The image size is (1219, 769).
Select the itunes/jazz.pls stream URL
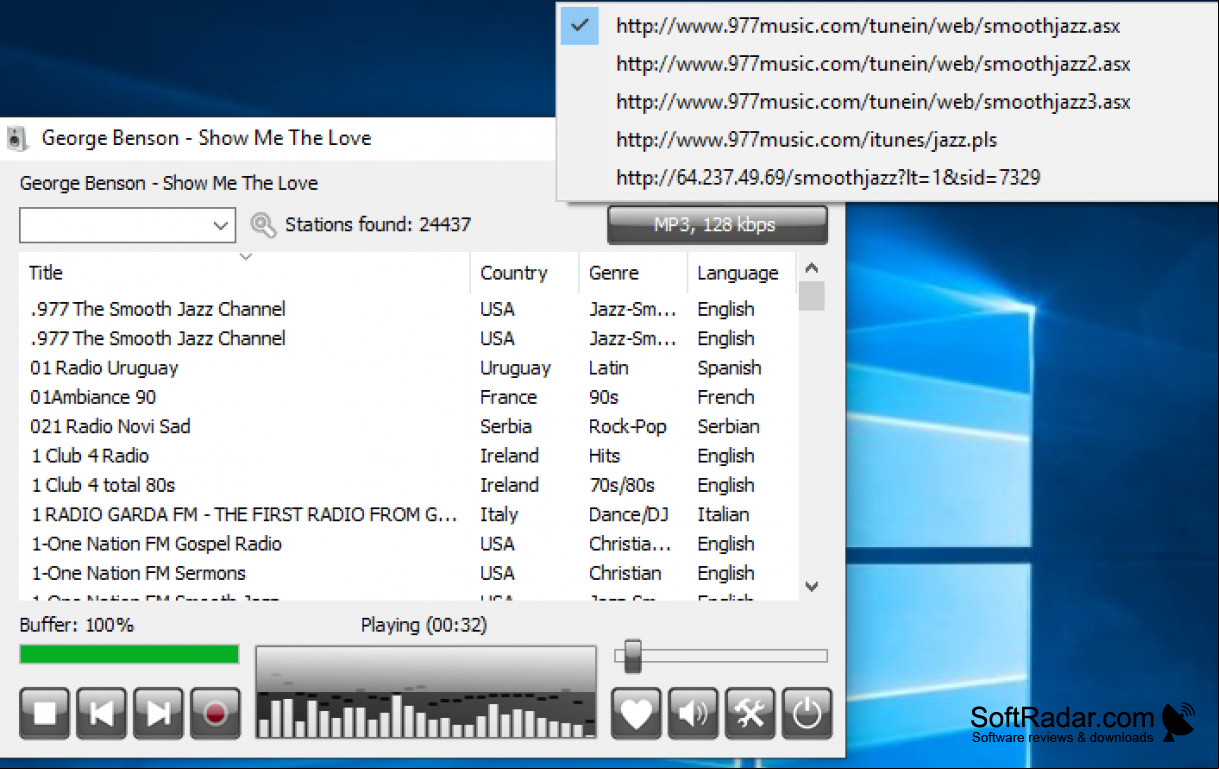806,140
